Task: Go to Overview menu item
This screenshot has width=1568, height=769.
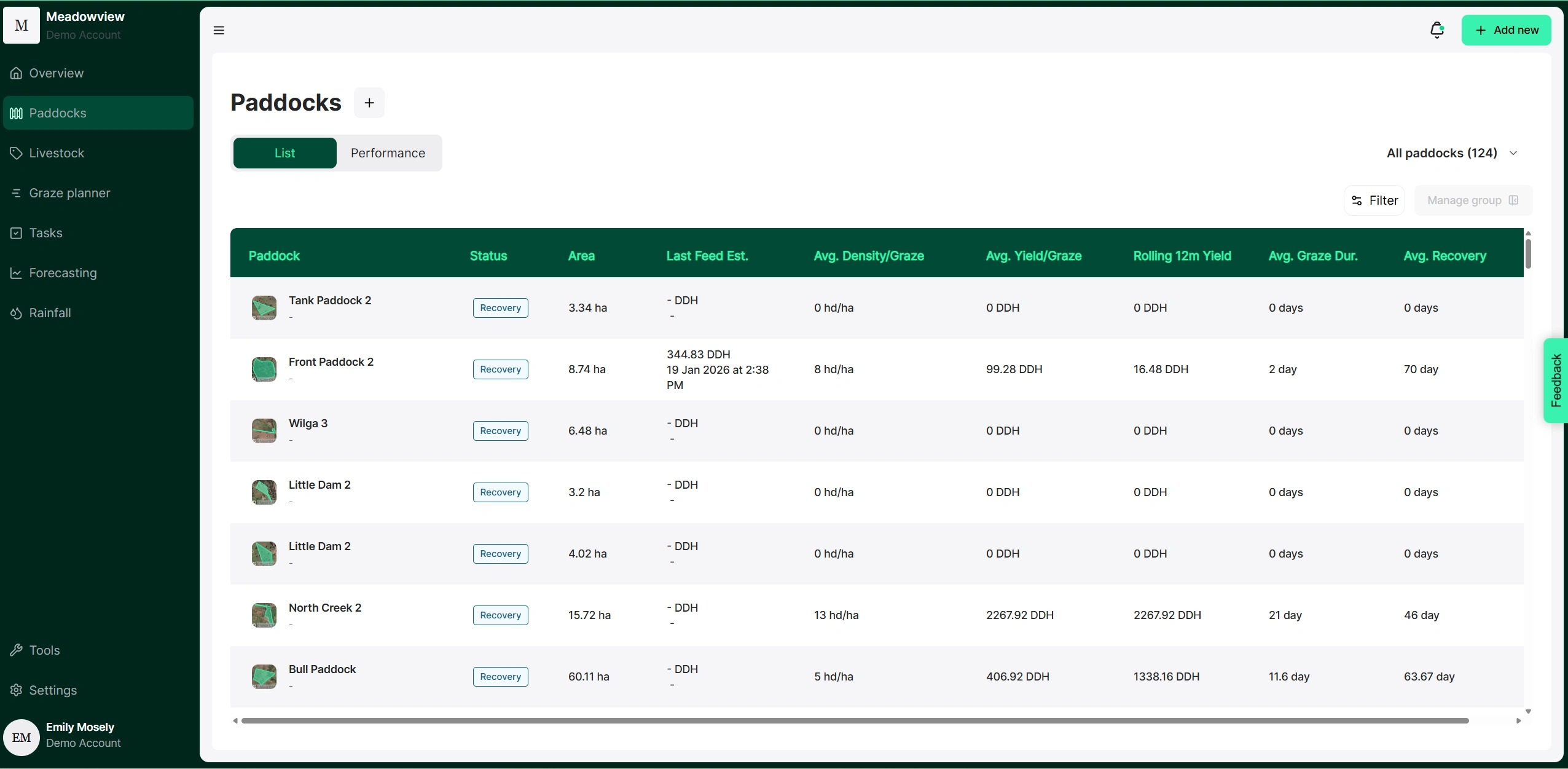Action: pos(56,73)
